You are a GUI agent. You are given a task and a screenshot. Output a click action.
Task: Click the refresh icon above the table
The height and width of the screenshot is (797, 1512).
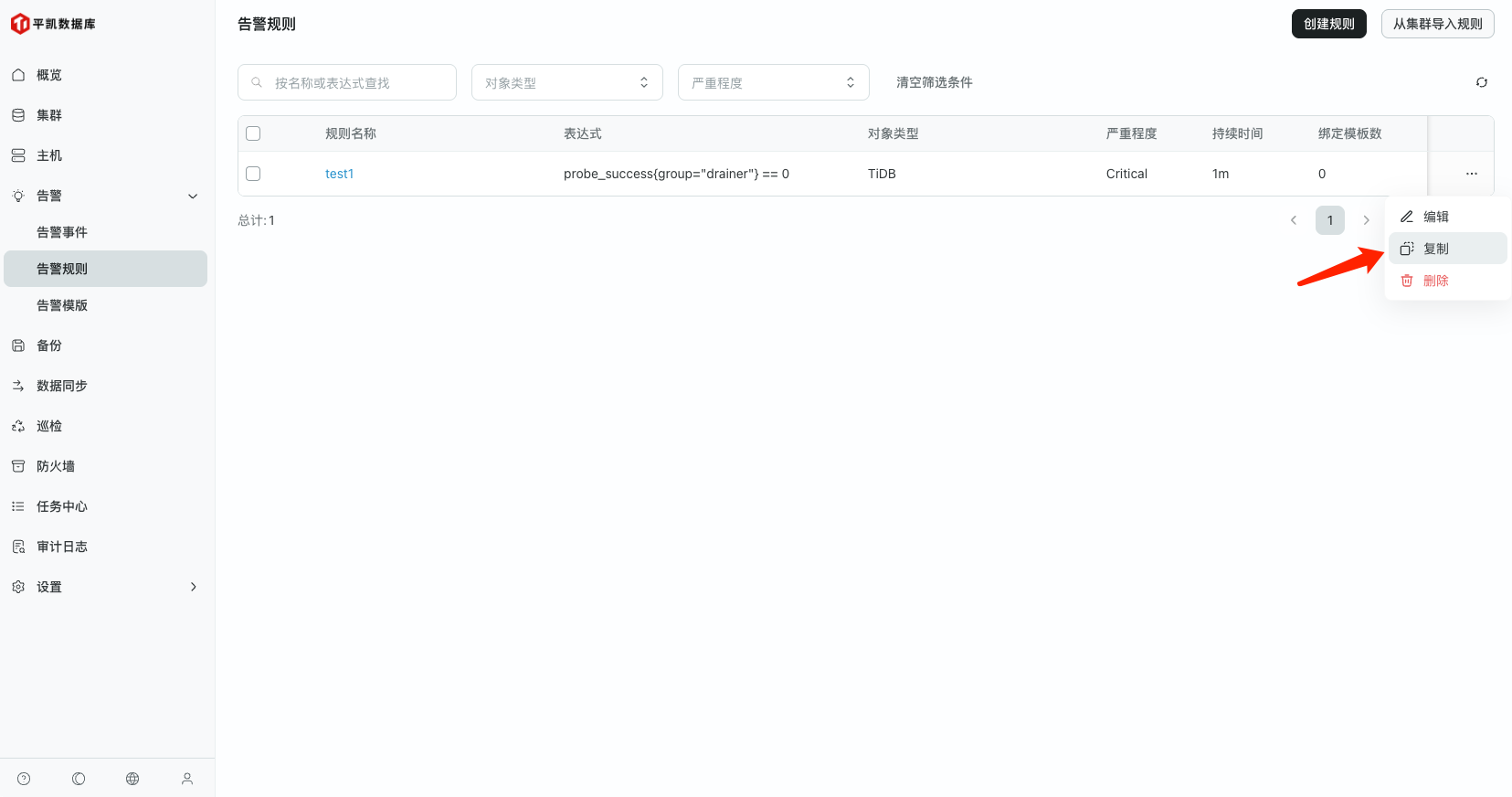pos(1481,82)
